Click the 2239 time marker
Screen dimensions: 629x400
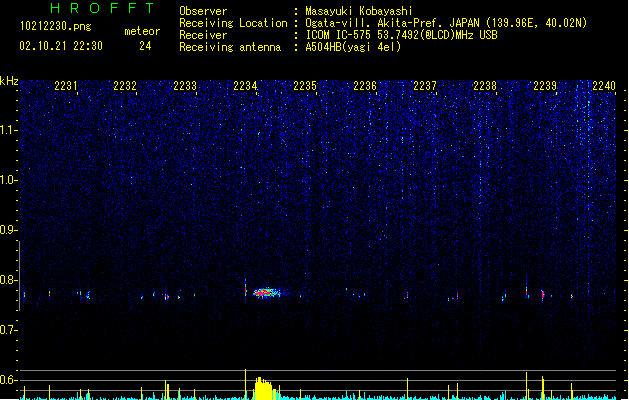coord(545,86)
